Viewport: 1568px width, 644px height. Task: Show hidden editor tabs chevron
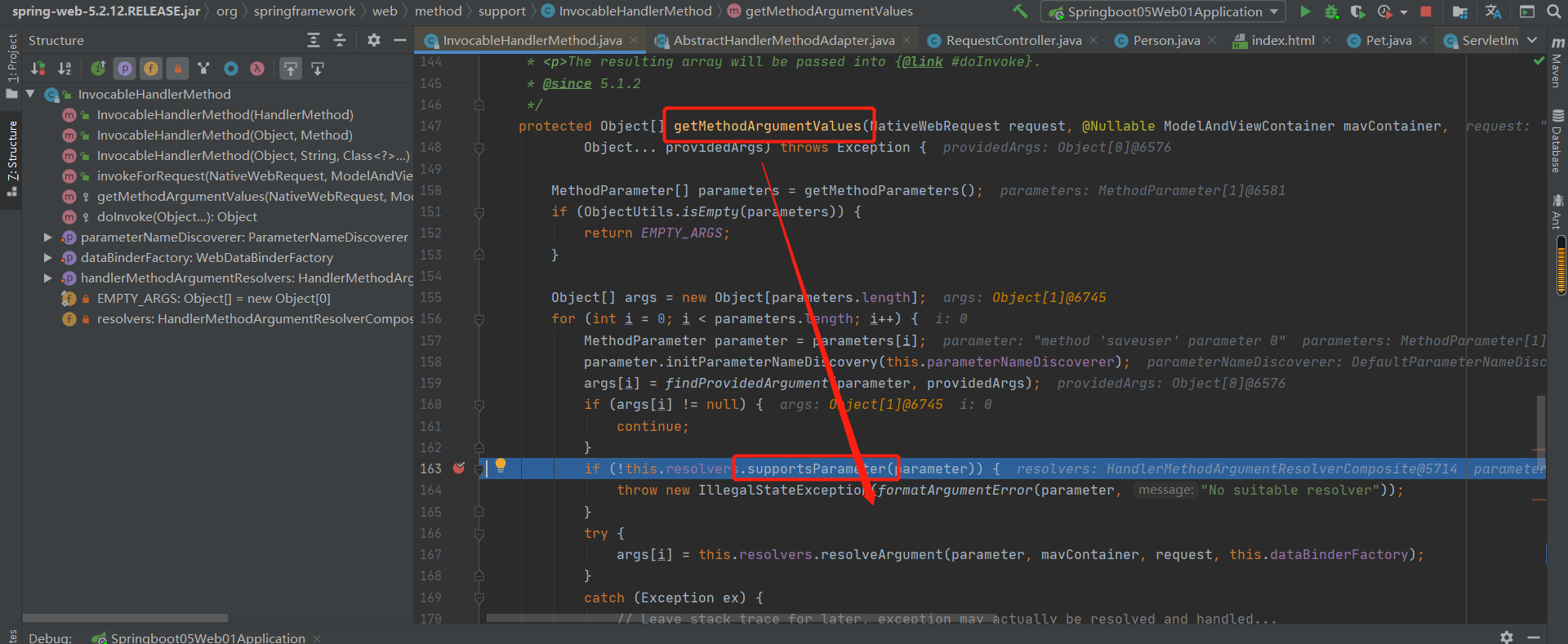click(1532, 40)
